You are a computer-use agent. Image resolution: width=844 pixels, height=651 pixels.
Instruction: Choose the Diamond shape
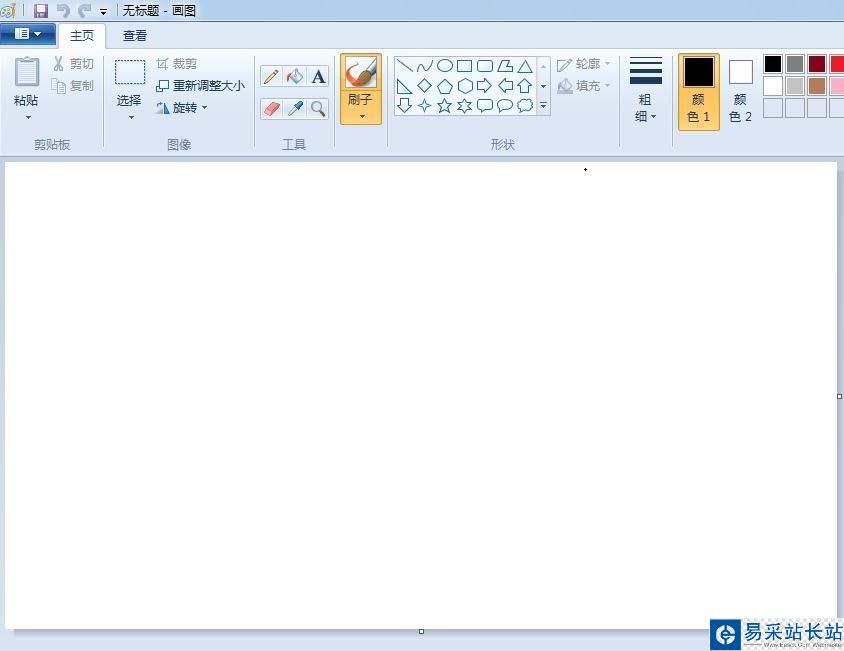(424, 86)
